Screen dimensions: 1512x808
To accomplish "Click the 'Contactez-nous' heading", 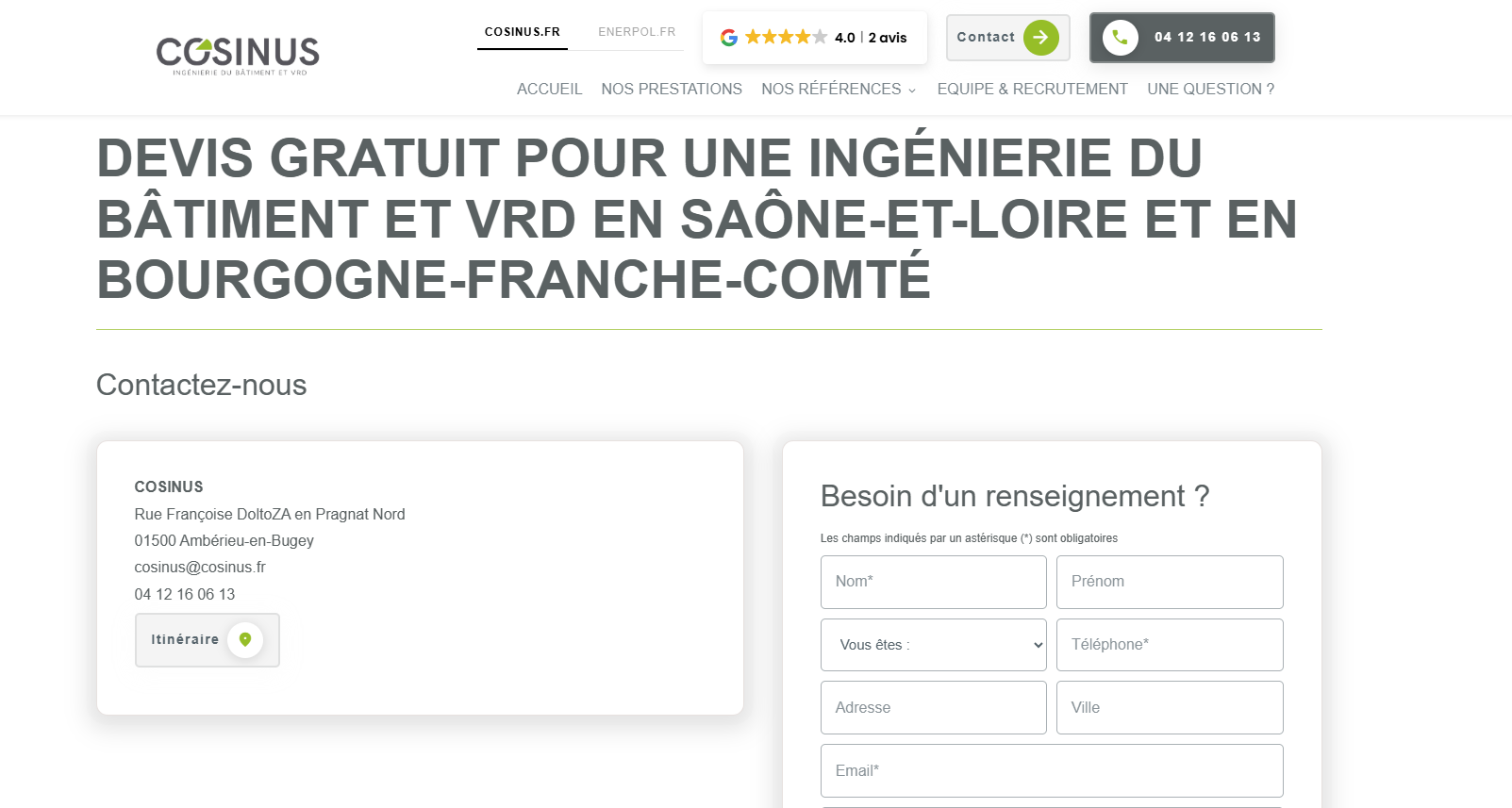I will tap(202, 385).
